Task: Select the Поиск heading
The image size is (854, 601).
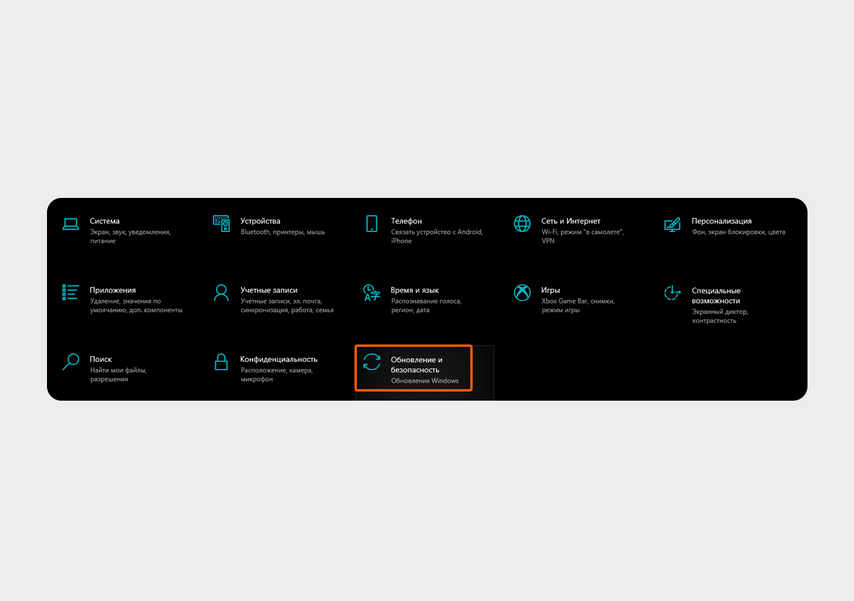Action: point(101,360)
